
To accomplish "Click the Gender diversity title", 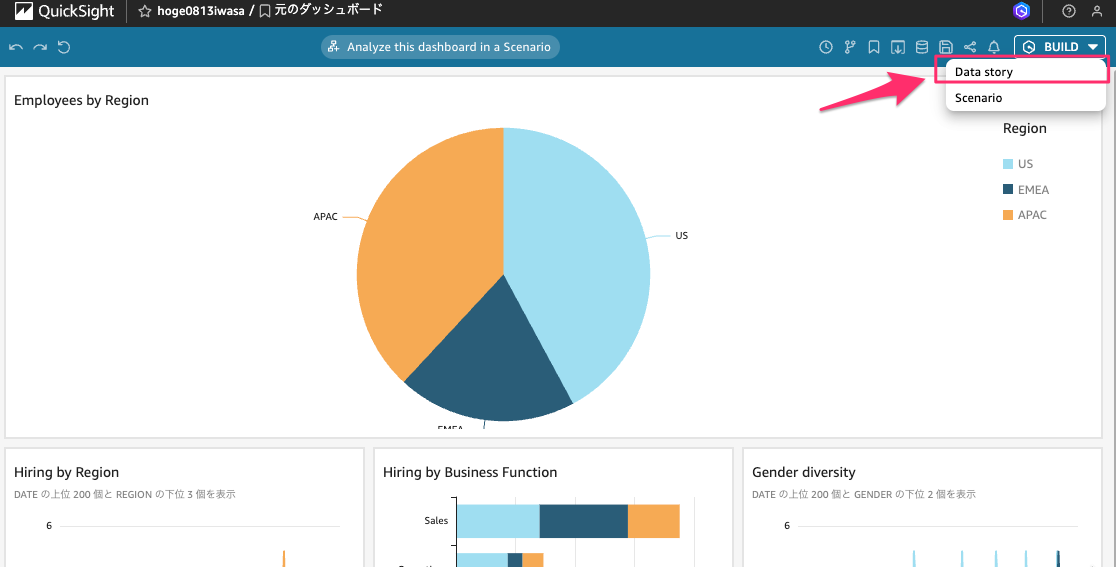I will click(804, 472).
